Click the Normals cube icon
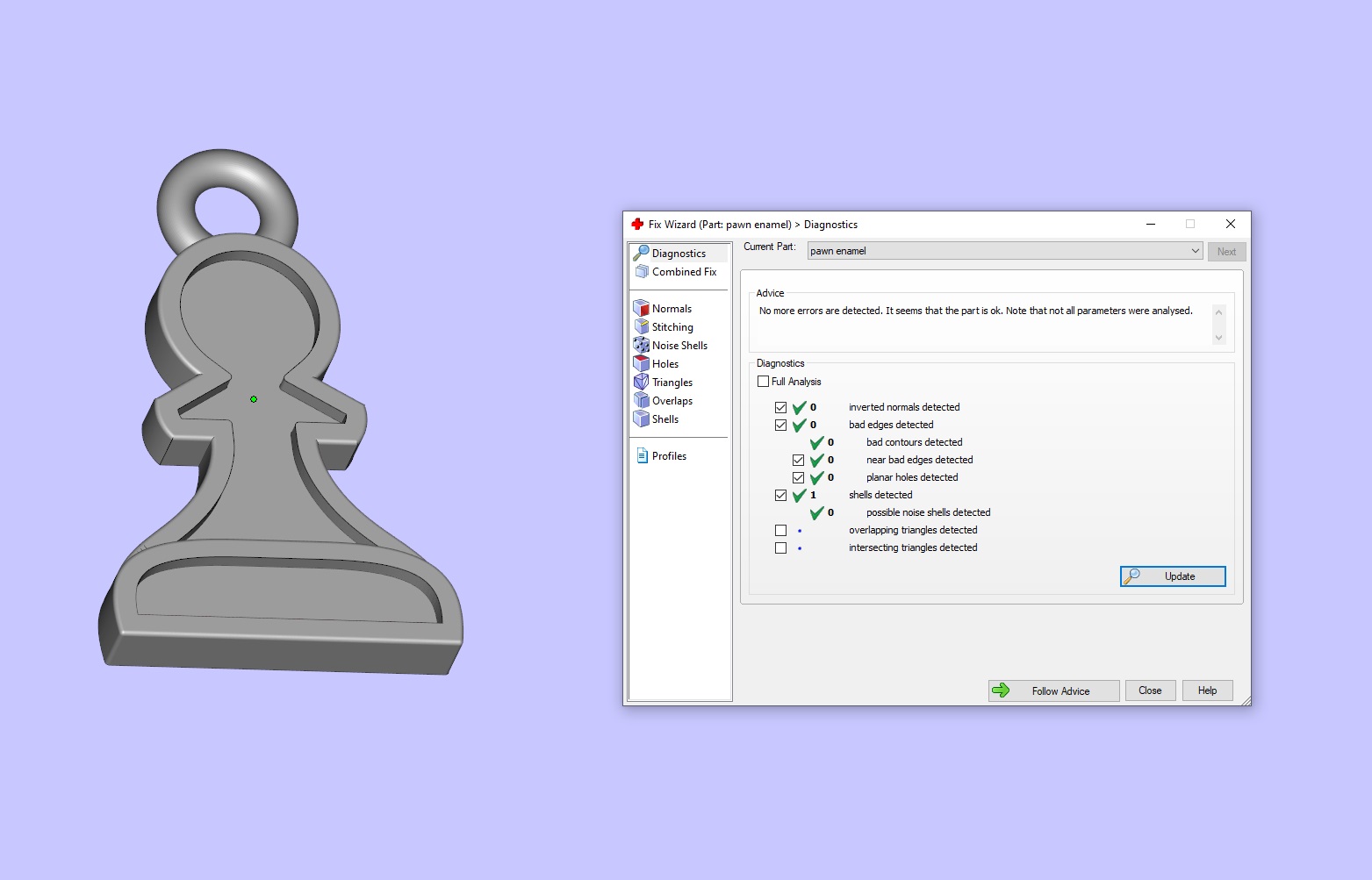 (642, 309)
